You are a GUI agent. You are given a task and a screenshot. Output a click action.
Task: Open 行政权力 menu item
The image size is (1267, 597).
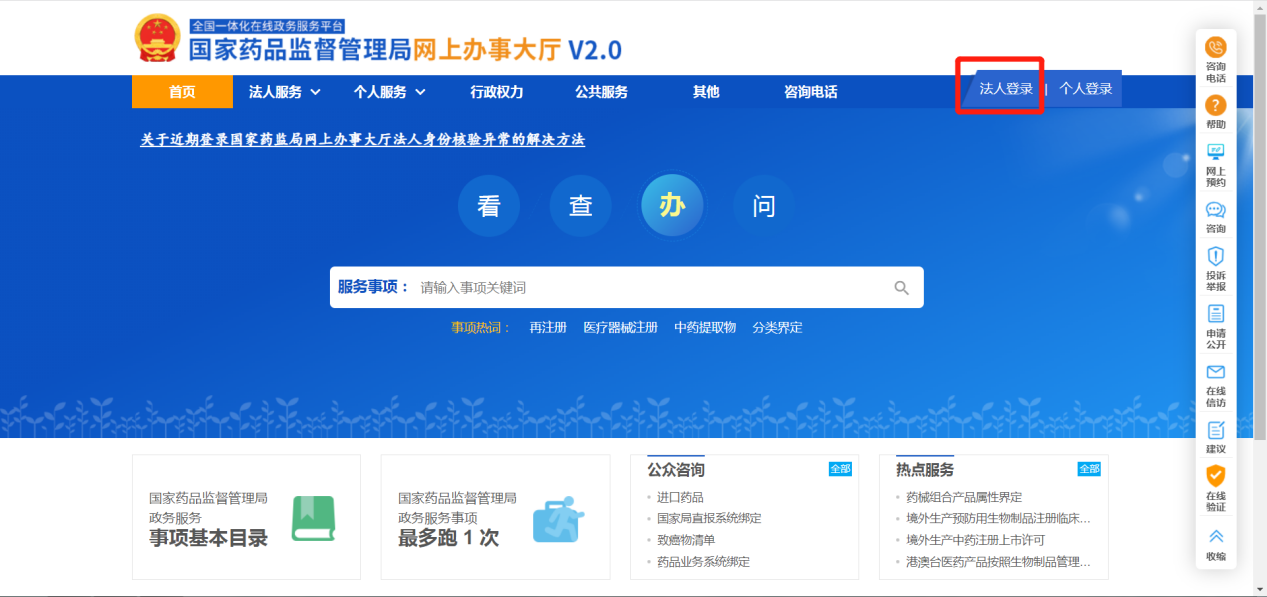[497, 92]
